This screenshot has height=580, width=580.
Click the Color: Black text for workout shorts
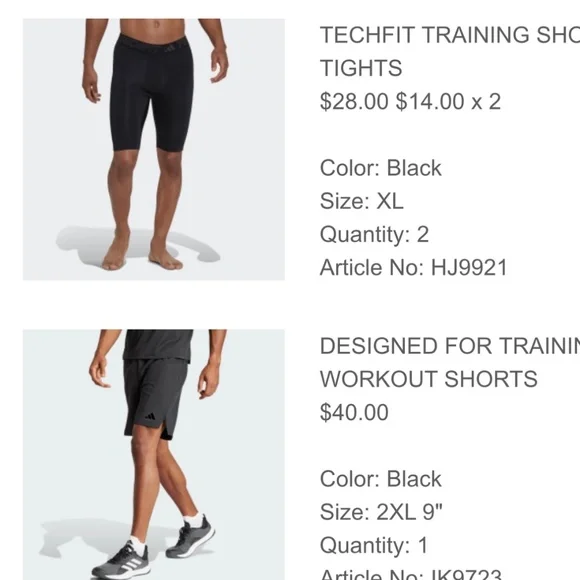pos(381,479)
